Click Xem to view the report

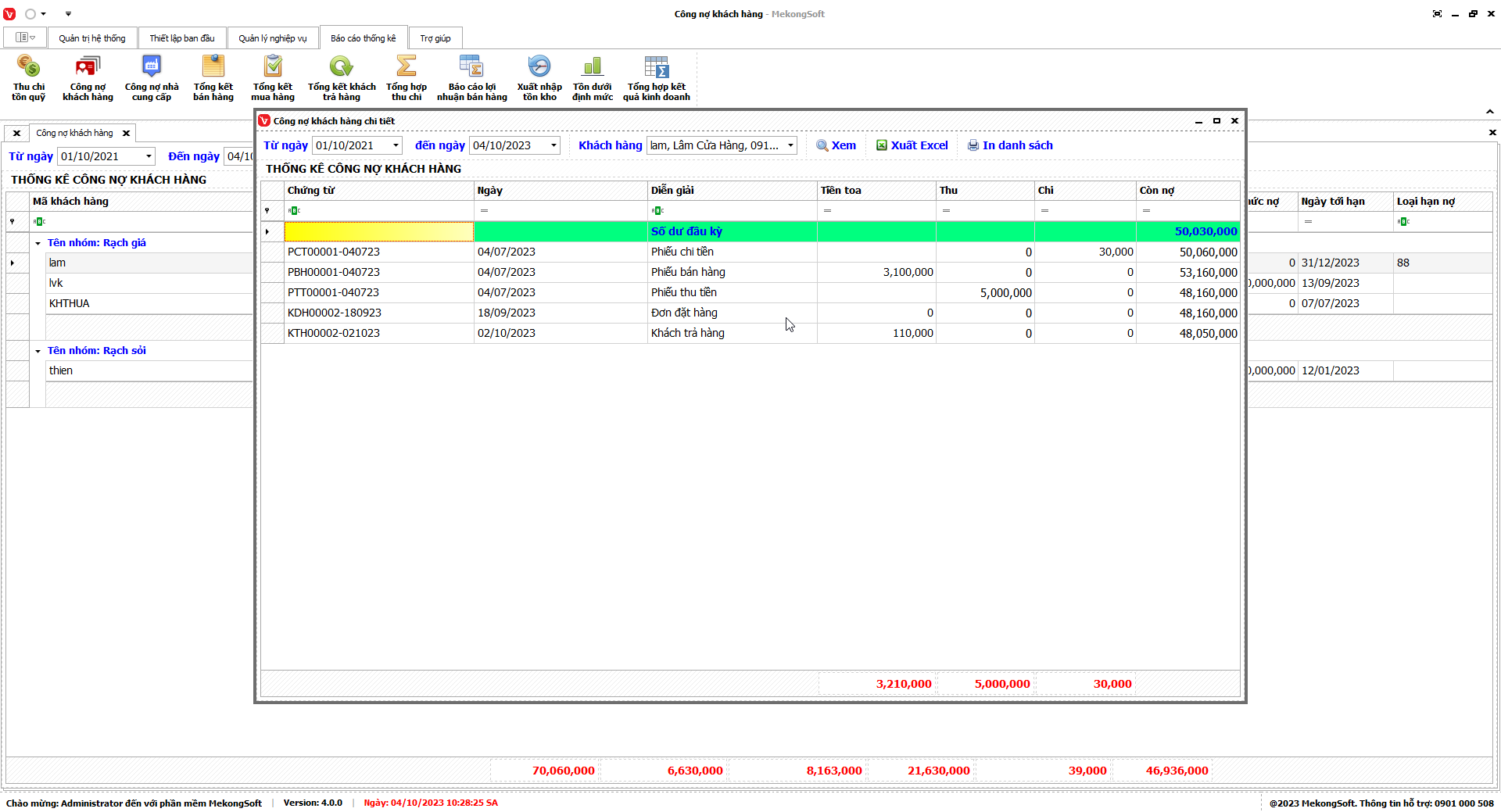point(836,145)
